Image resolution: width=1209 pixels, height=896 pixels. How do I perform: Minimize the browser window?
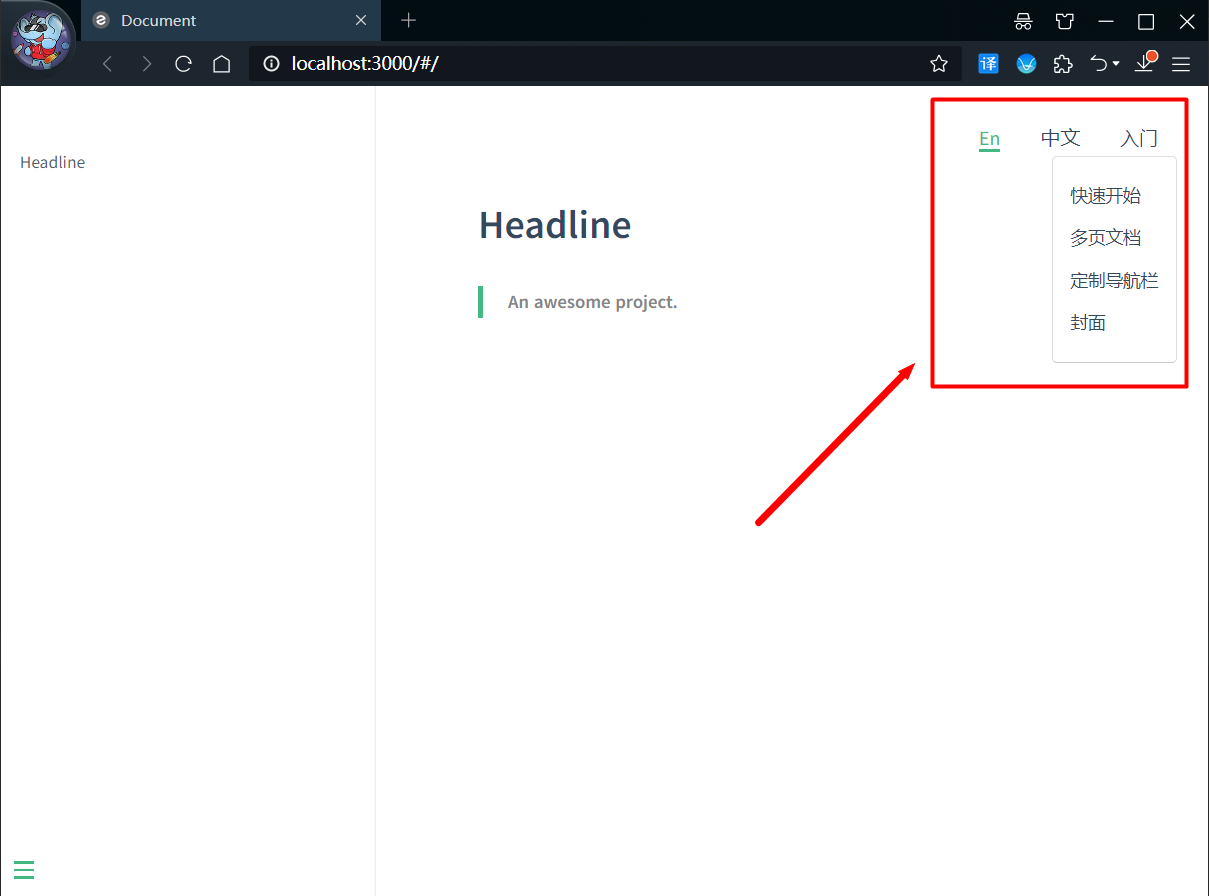(1106, 21)
